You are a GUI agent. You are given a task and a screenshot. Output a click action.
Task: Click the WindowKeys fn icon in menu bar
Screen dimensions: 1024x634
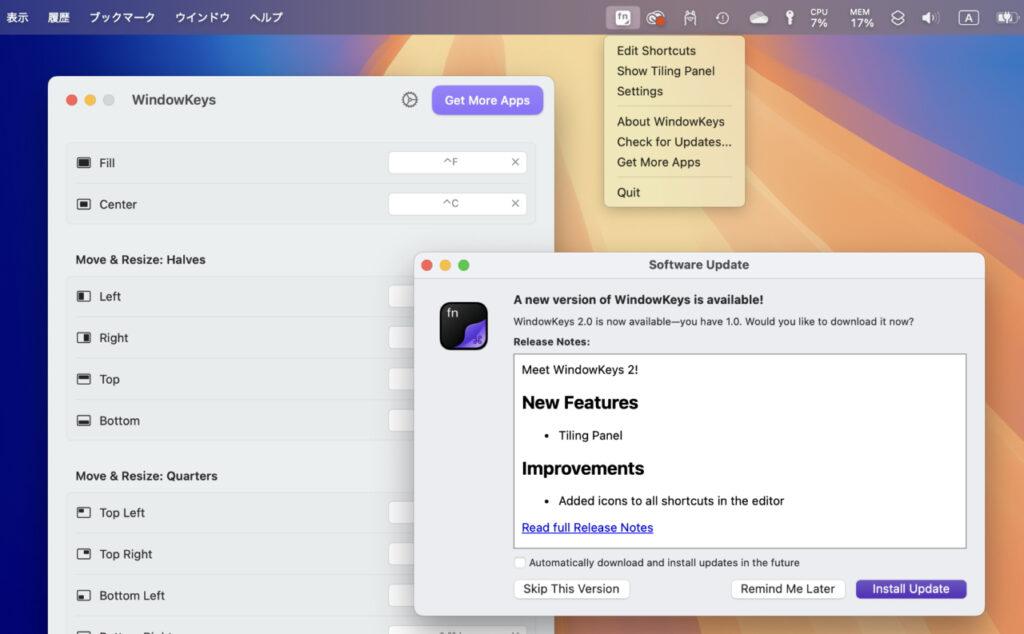point(620,17)
